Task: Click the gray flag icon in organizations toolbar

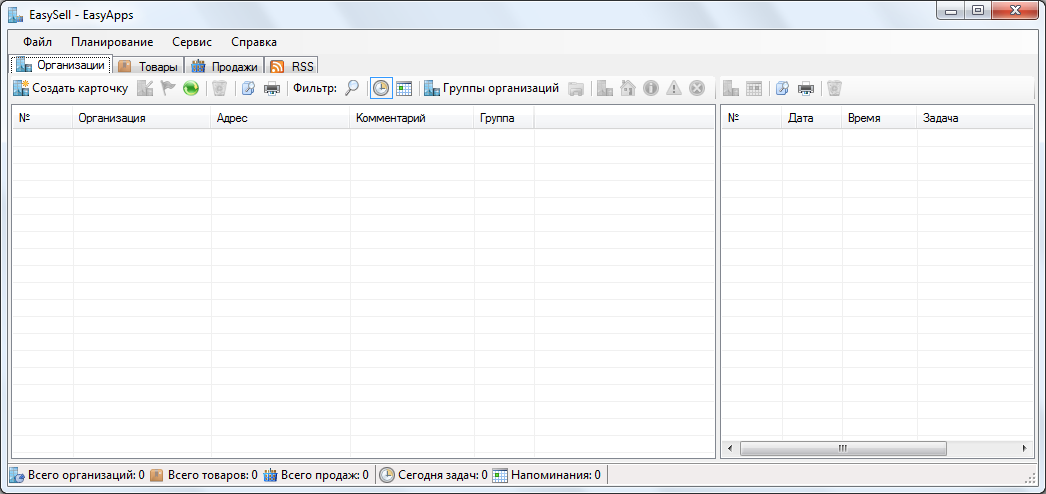Action: [167, 88]
